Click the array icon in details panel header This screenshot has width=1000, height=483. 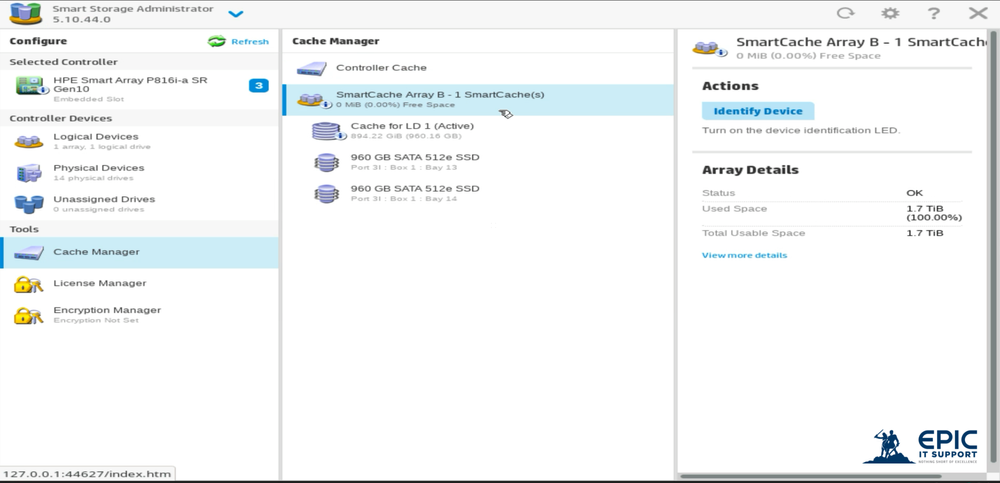pyautogui.click(x=709, y=48)
